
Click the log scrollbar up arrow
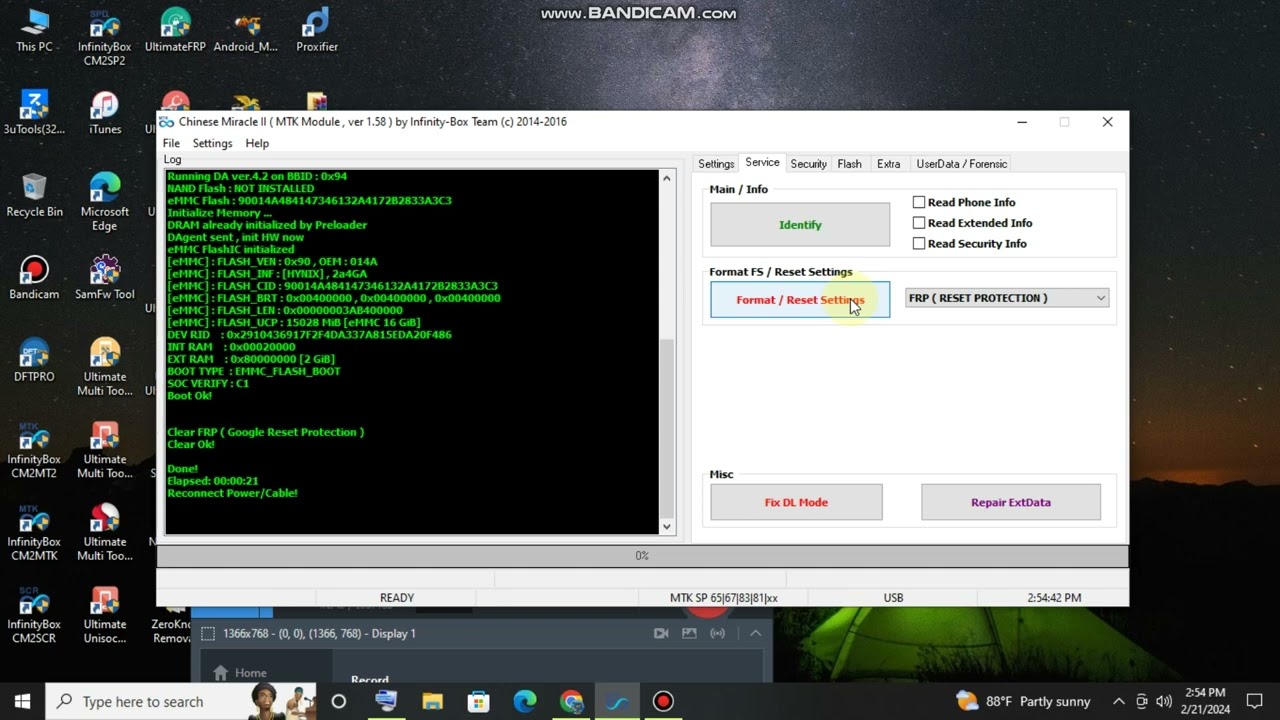pos(666,178)
